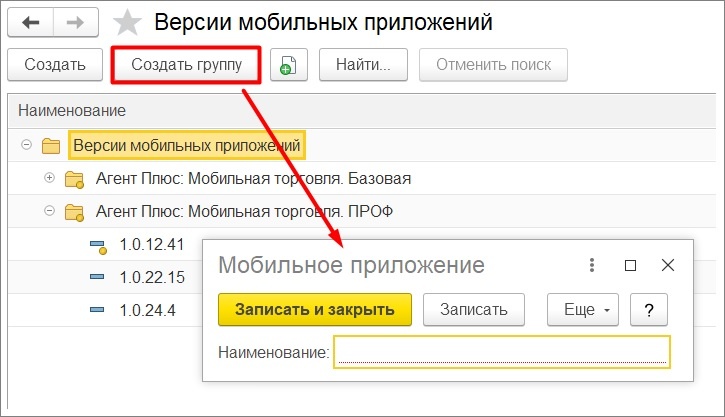Create new item by copying icon
This screenshot has height=417, width=725.
pos(289,65)
